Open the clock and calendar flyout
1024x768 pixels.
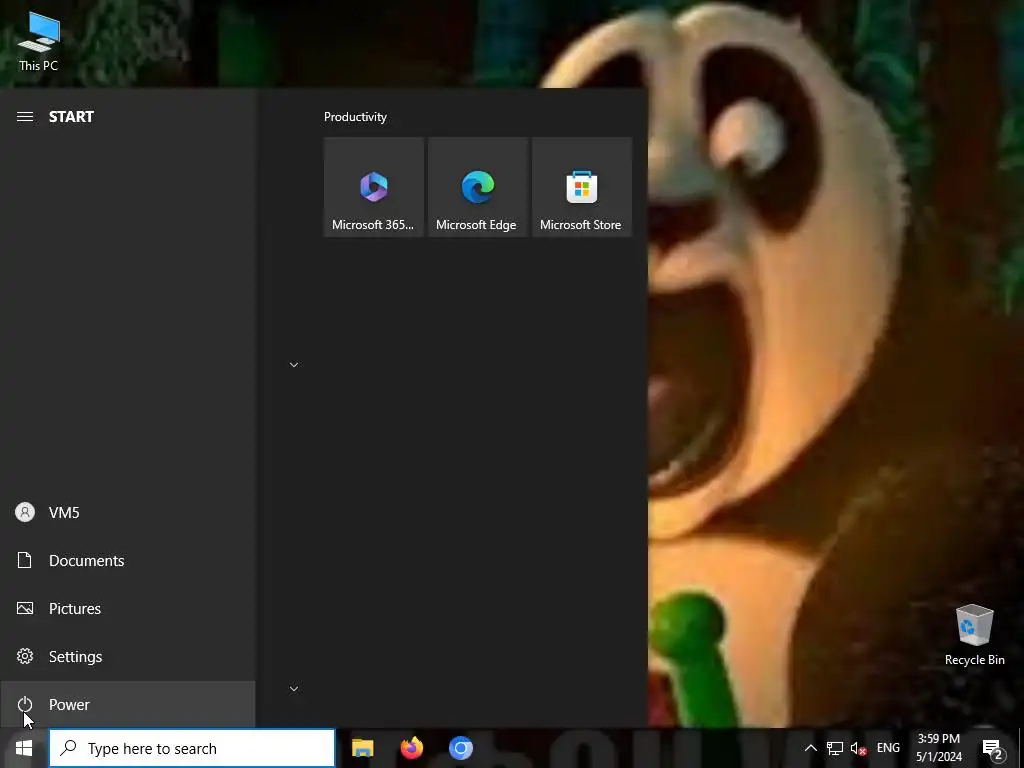938,748
